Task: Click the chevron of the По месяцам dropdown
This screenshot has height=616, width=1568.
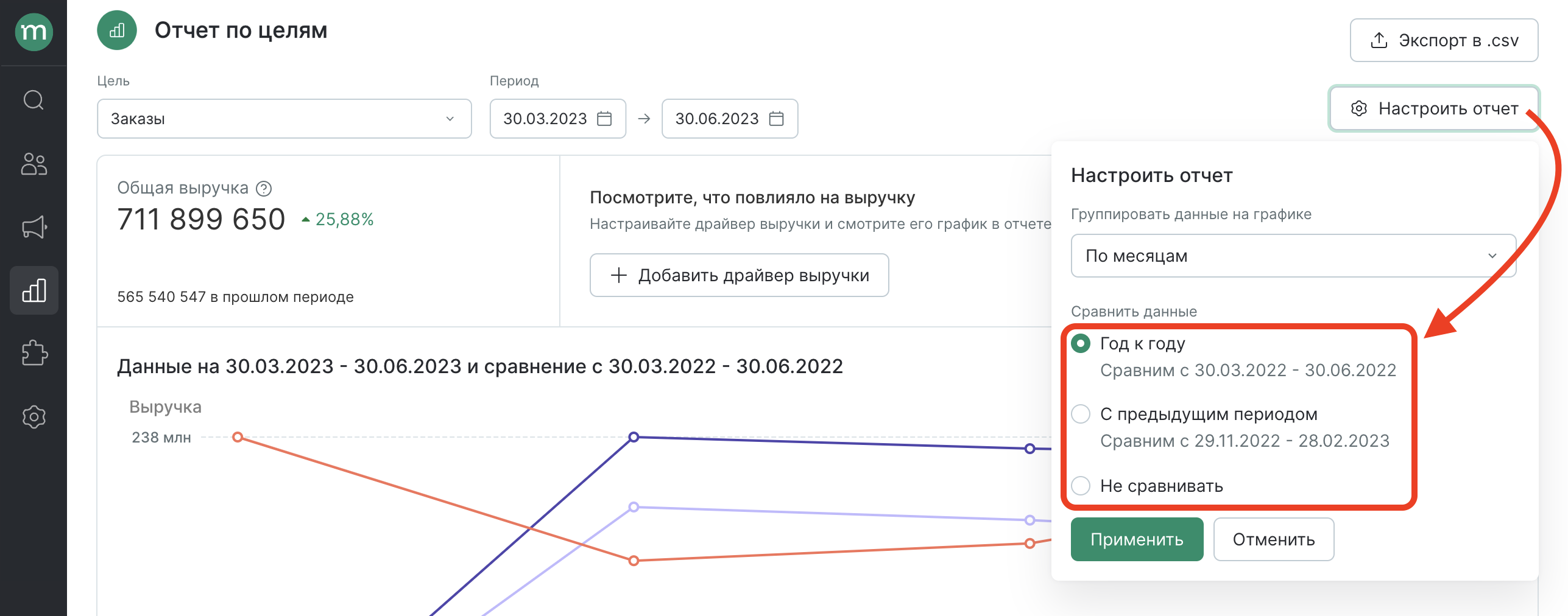Action: [1492, 256]
